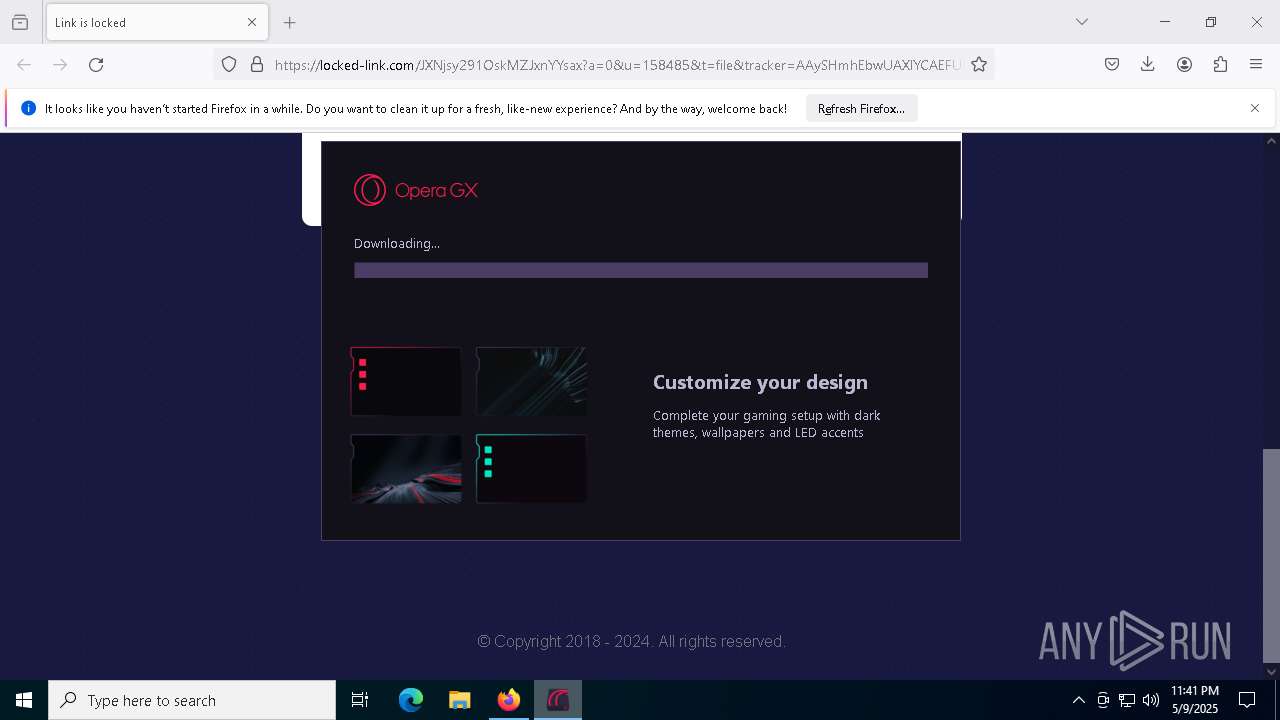Click the Opera GX logo
The width and height of the screenshot is (1280, 720).
[416, 190]
